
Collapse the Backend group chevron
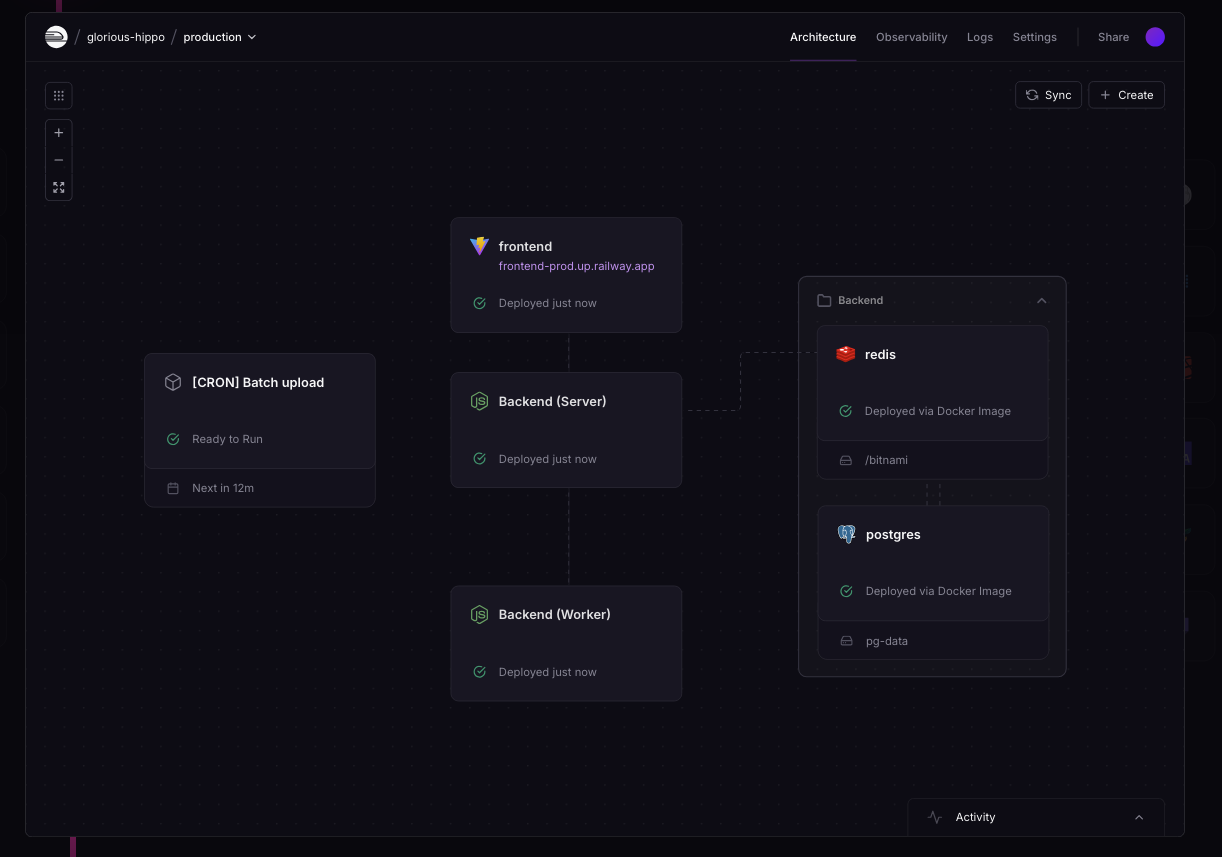(x=1041, y=300)
